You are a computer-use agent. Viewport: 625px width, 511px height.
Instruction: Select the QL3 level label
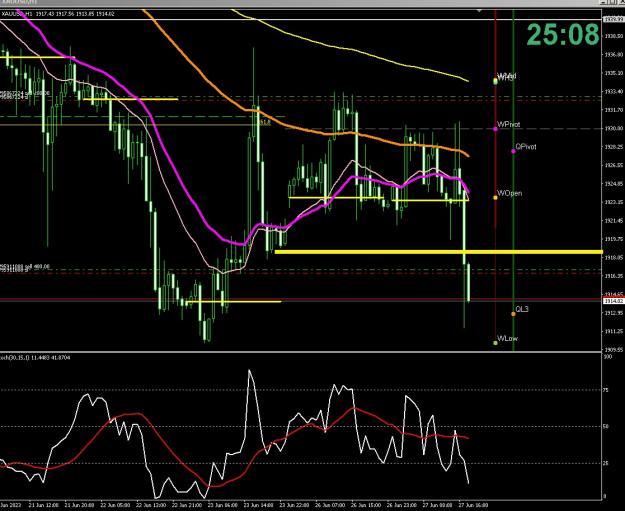(522, 309)
